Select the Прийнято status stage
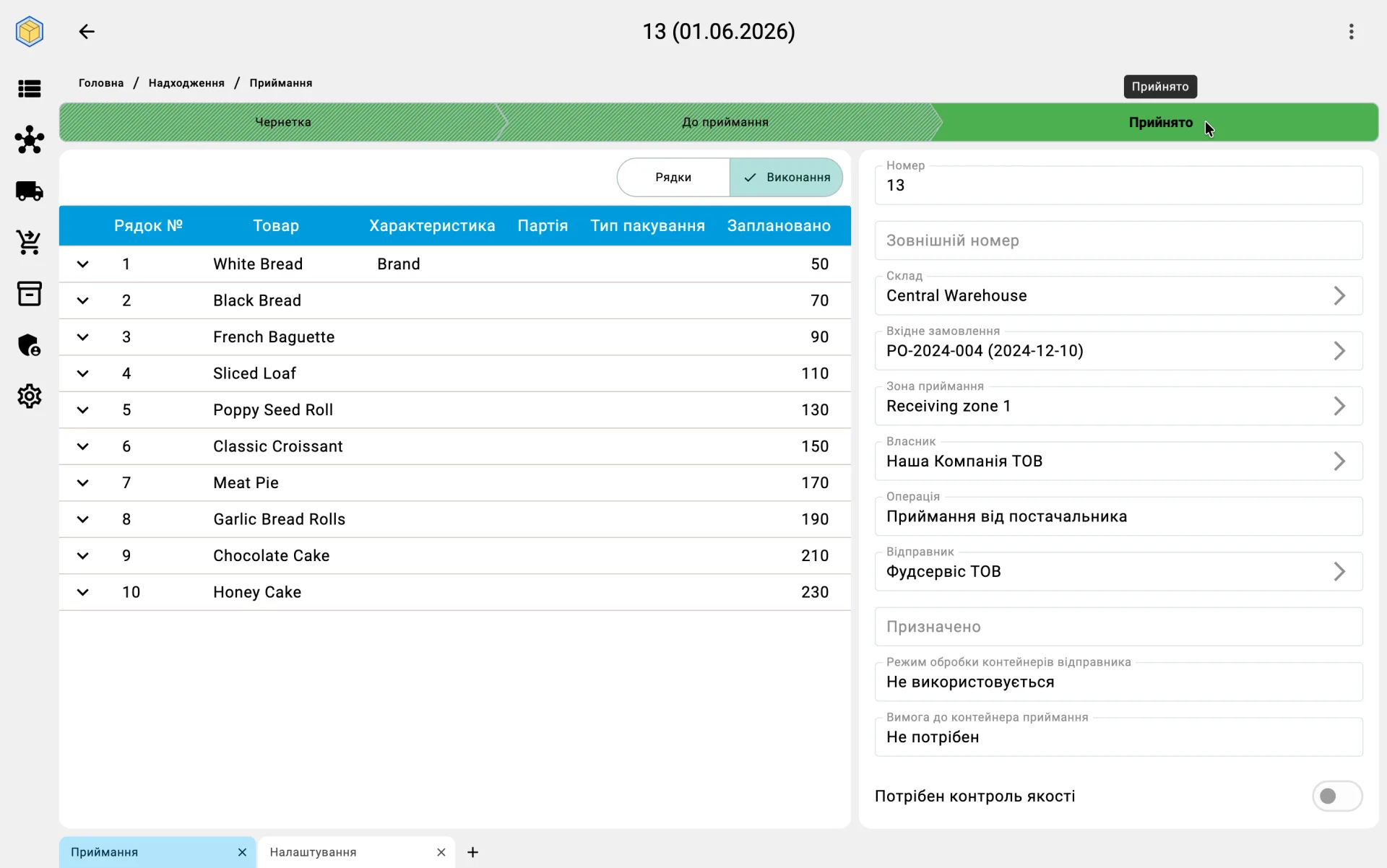This screenshot has width=1387, height=868. pos(1160,122)
